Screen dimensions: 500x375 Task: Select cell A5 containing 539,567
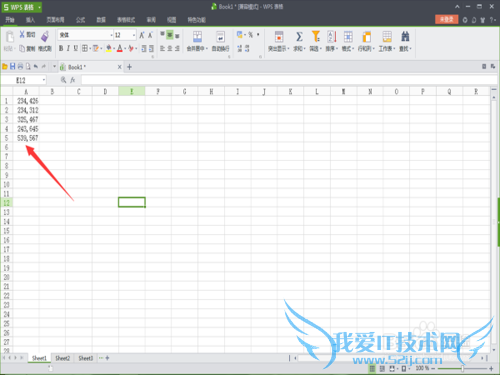(x=26, y=138)
